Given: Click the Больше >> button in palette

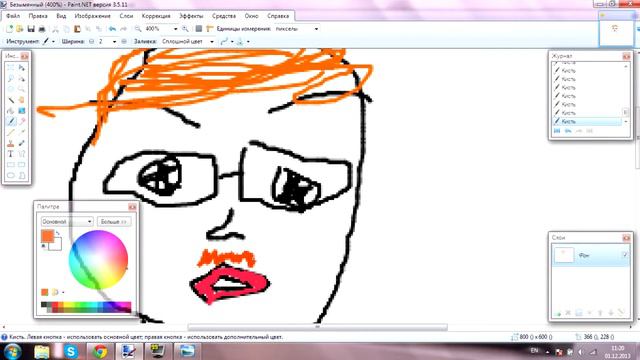Looking at the screenshot, I should (114, 222).
